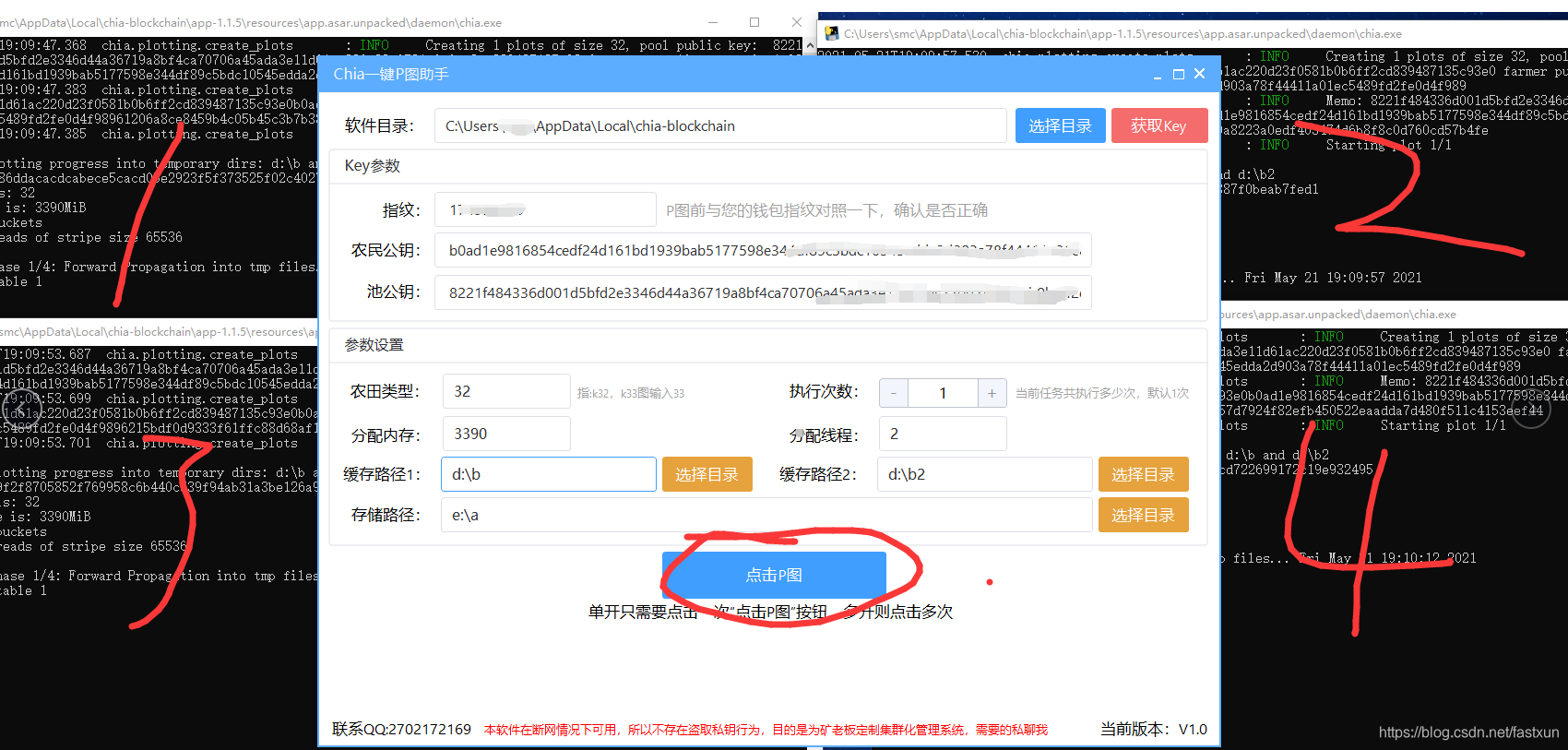1568x750 pixels.
Task: Choose directory button for 存储路径
Action: 1144,515
